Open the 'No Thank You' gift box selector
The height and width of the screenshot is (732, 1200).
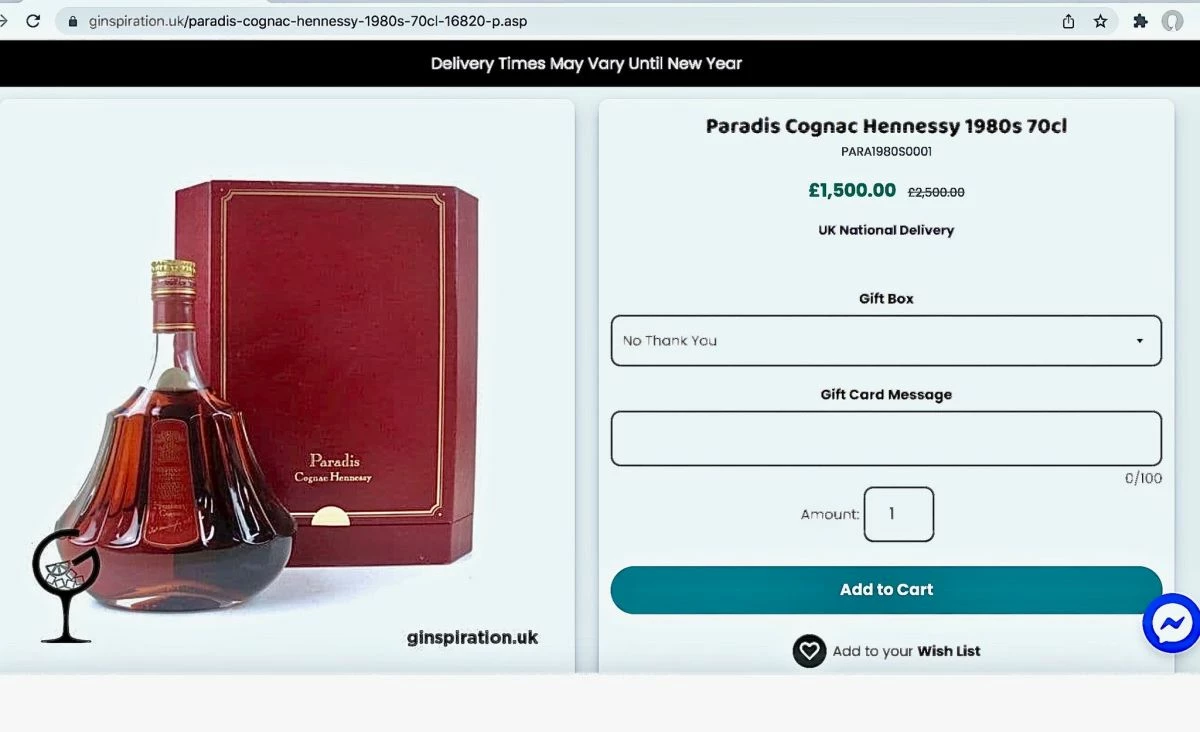click(x=886, y=341)
